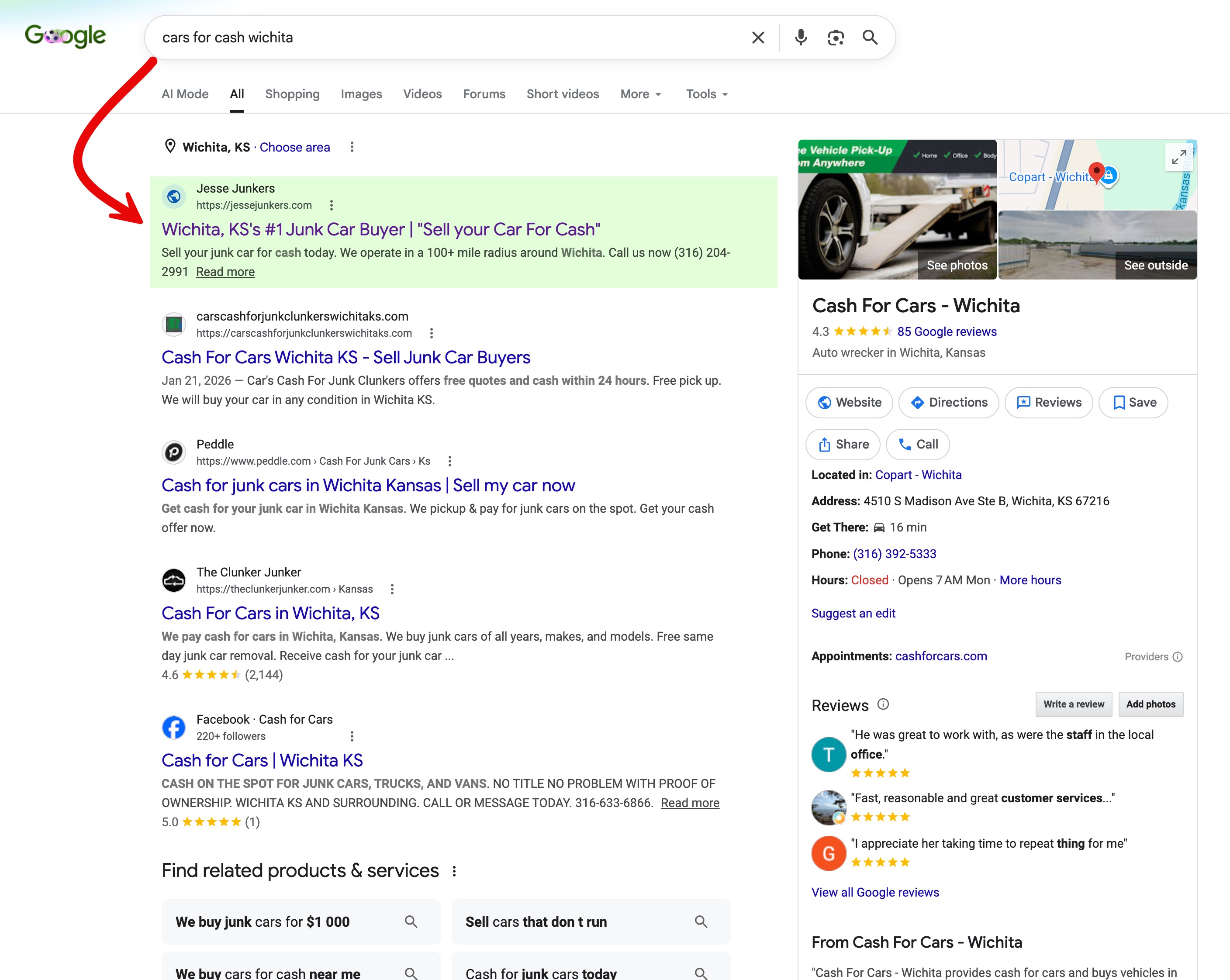Viewport: 1230px width, 980px height.
Task: Search 'Sell cars that don t run' suggestion
Action: (591, 922)
